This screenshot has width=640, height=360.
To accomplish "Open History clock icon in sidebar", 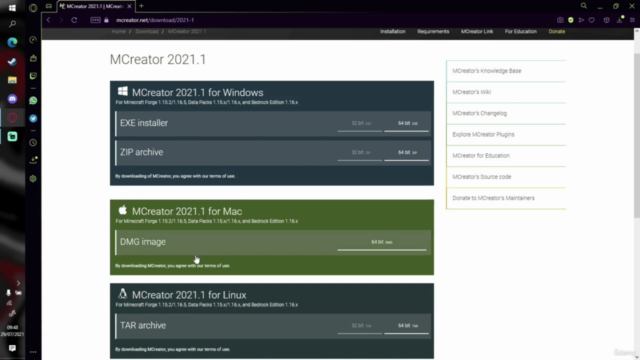I will click(33, 143).
